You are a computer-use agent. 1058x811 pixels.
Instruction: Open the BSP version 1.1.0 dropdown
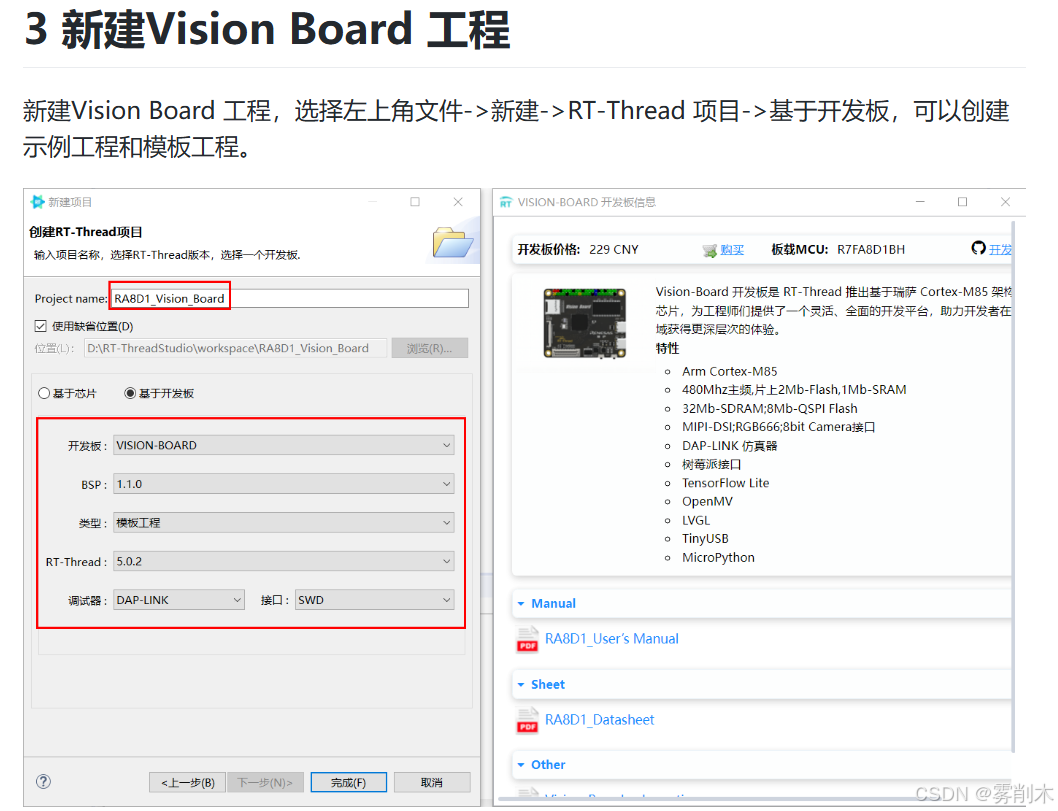tap(283, 484)
